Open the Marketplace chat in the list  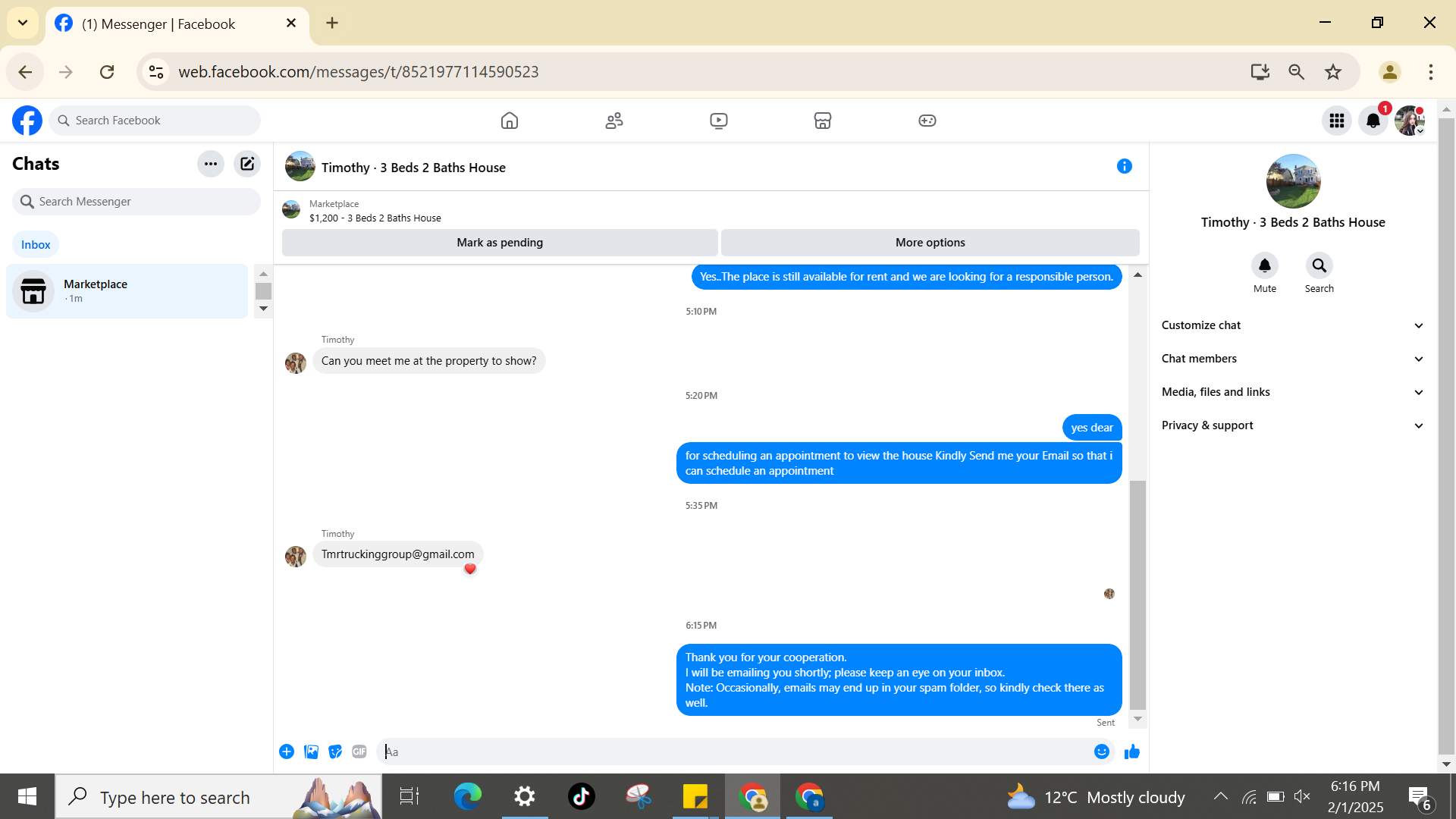[x=127, y=291]
